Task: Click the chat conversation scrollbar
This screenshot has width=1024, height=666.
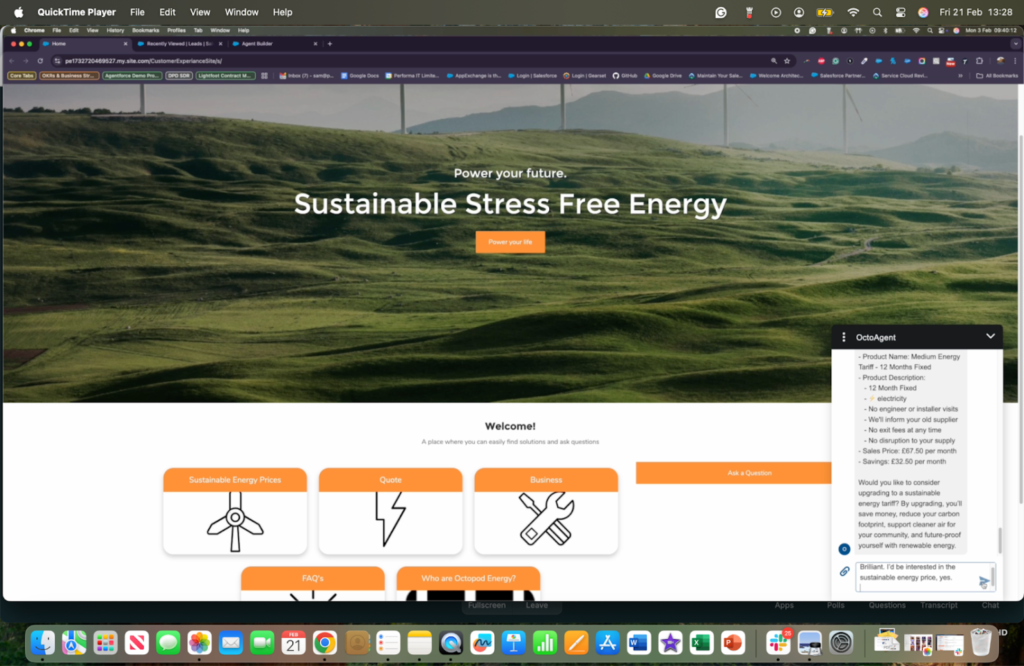Action: [998, 540]
